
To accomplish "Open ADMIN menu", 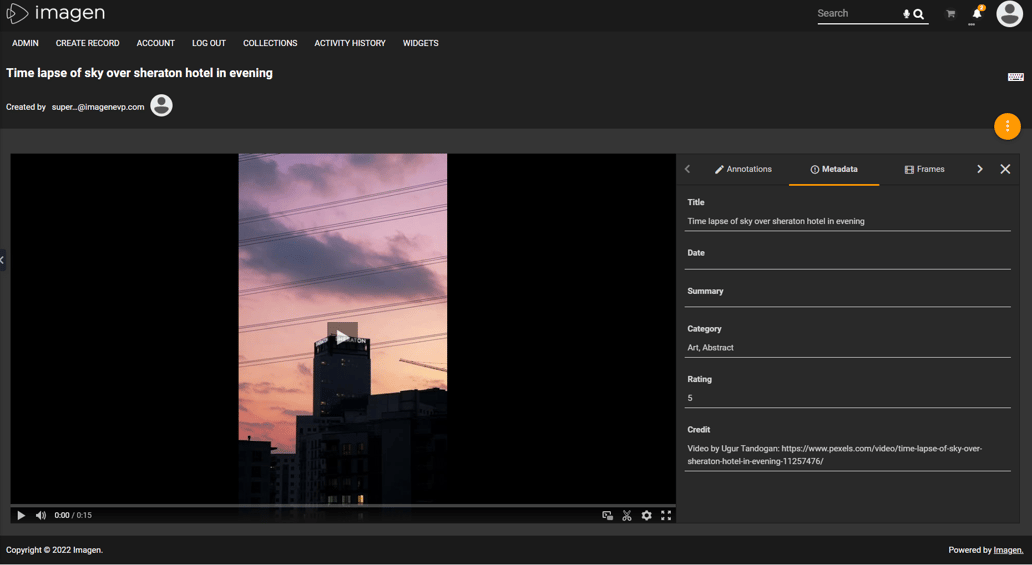I will tap(25, 43).
